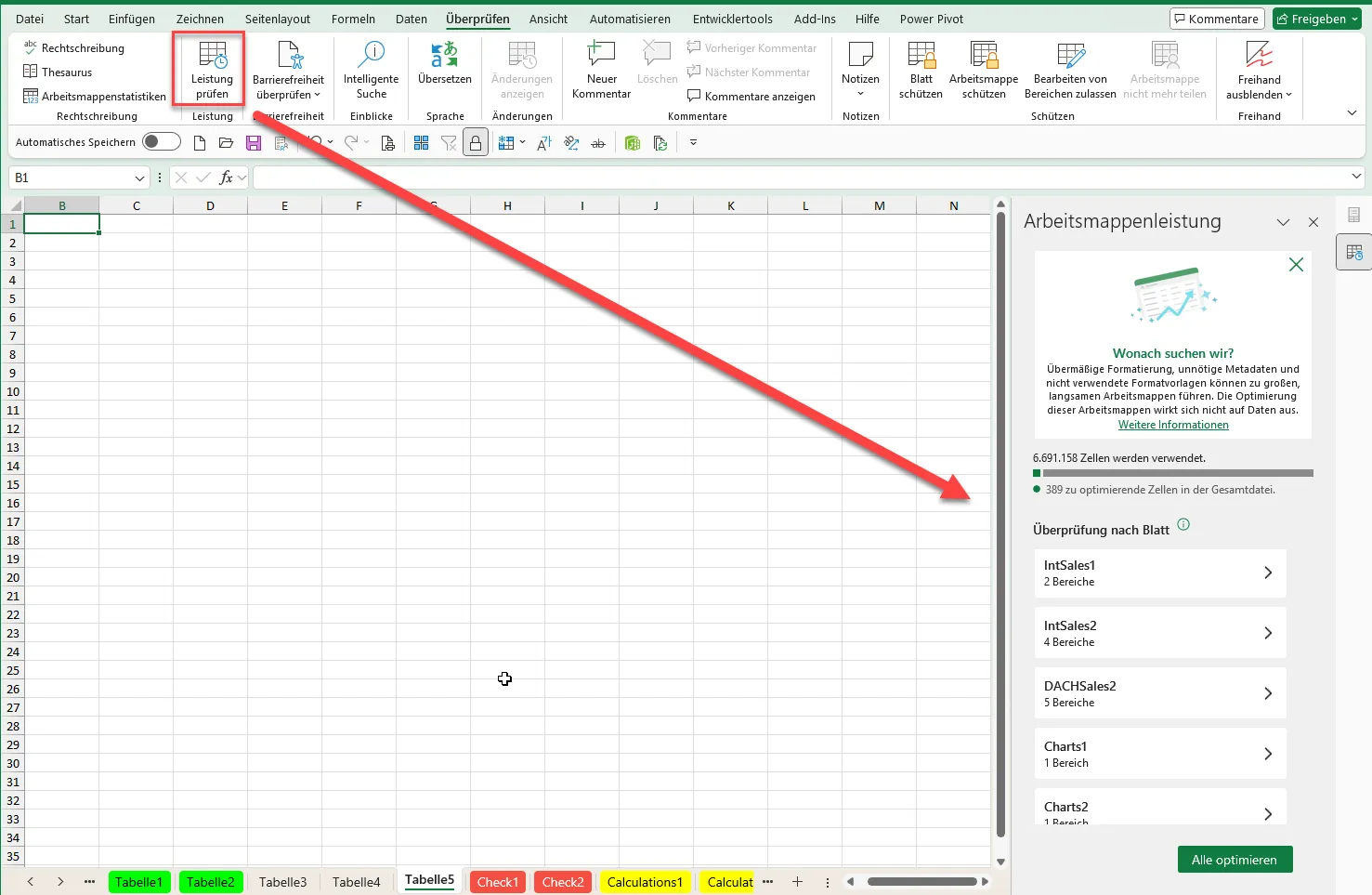1372x895 pixels.
Task: Click inside the formula bar input
Action: (799, 178)
